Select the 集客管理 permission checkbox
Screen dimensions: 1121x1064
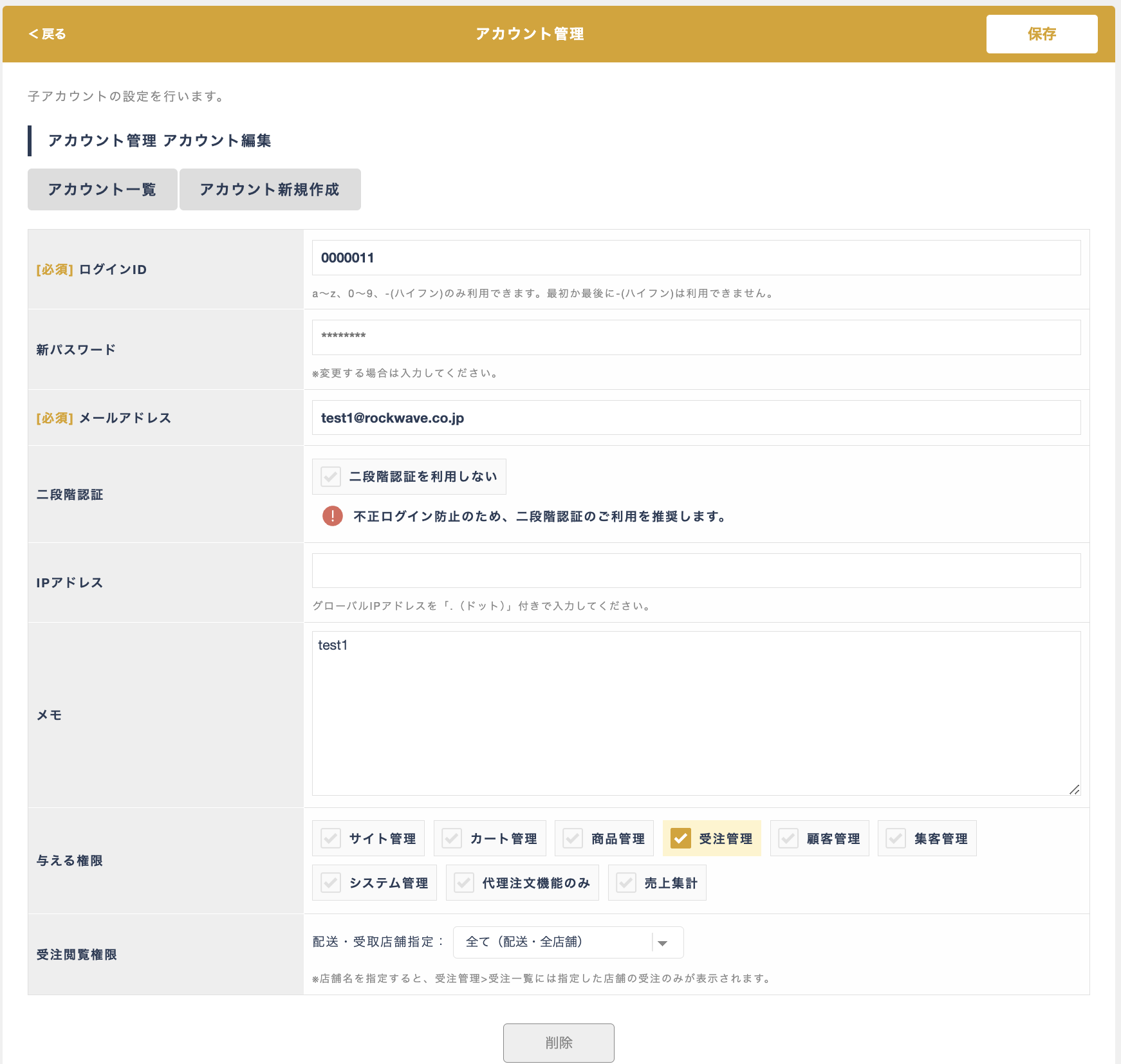pyautogui.click(x=896, y=838)
